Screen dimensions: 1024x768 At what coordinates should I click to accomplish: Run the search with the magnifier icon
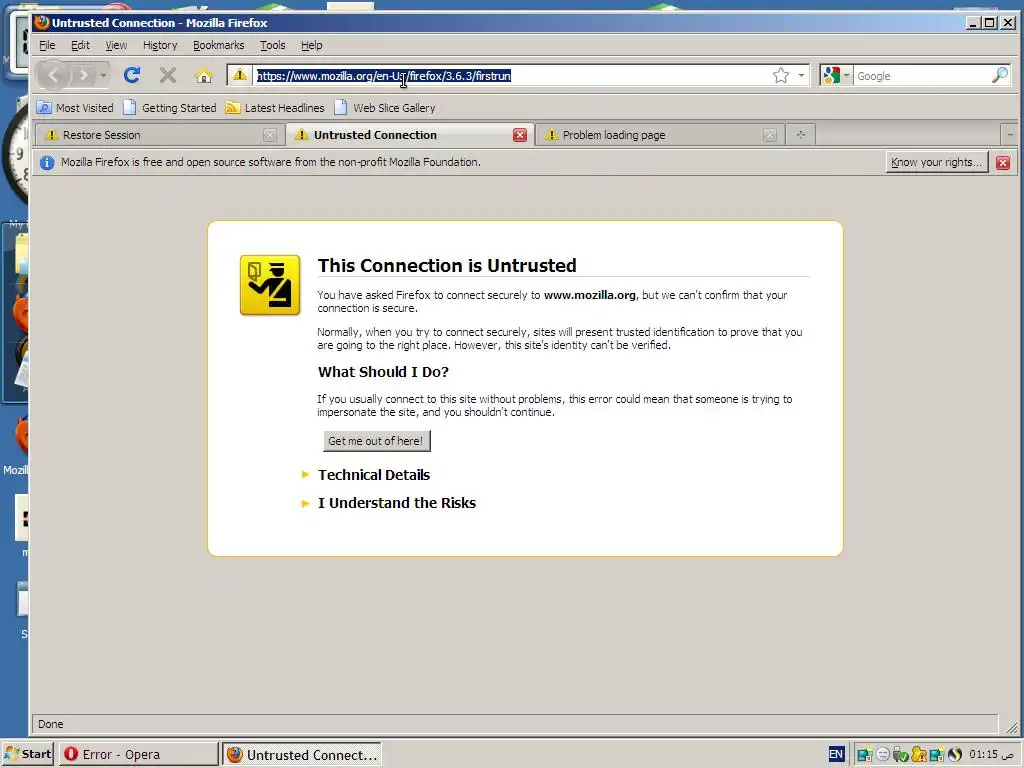click(x=1000, y=75)
